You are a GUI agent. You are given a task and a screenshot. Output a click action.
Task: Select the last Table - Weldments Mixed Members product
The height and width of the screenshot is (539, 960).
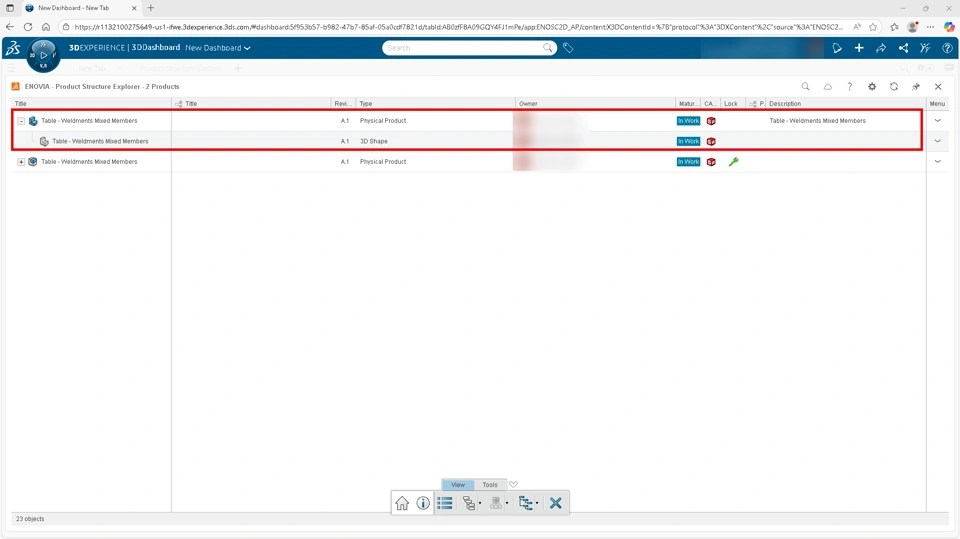(x=89, y=162)
